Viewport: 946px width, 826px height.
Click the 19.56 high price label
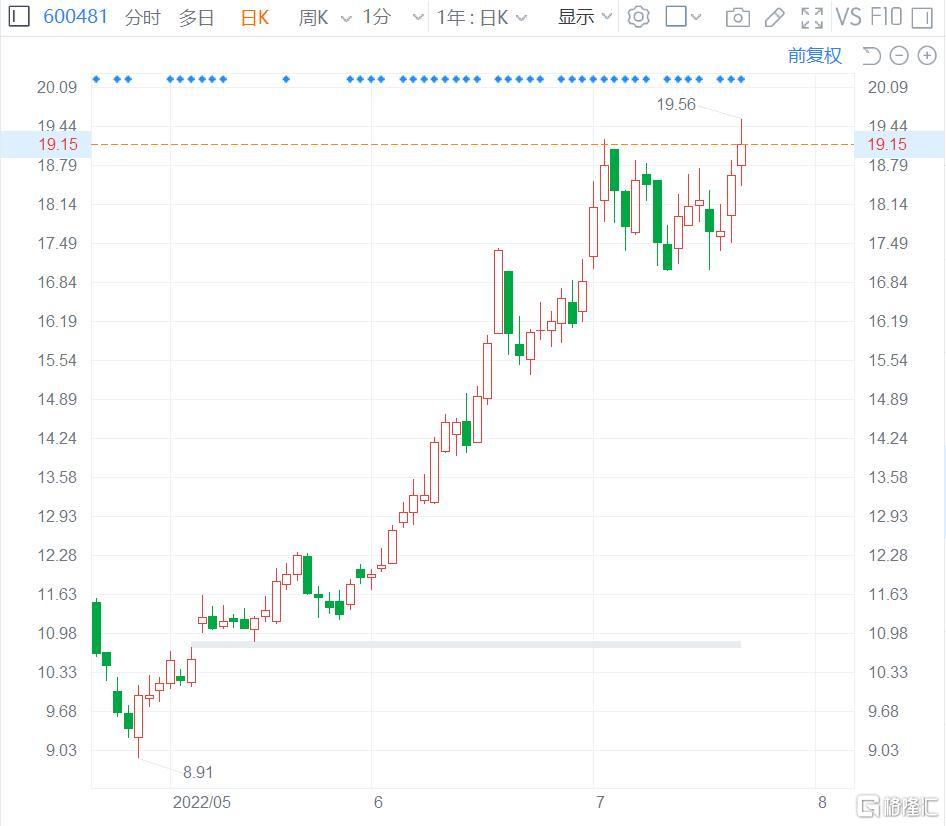pos(676,104)
